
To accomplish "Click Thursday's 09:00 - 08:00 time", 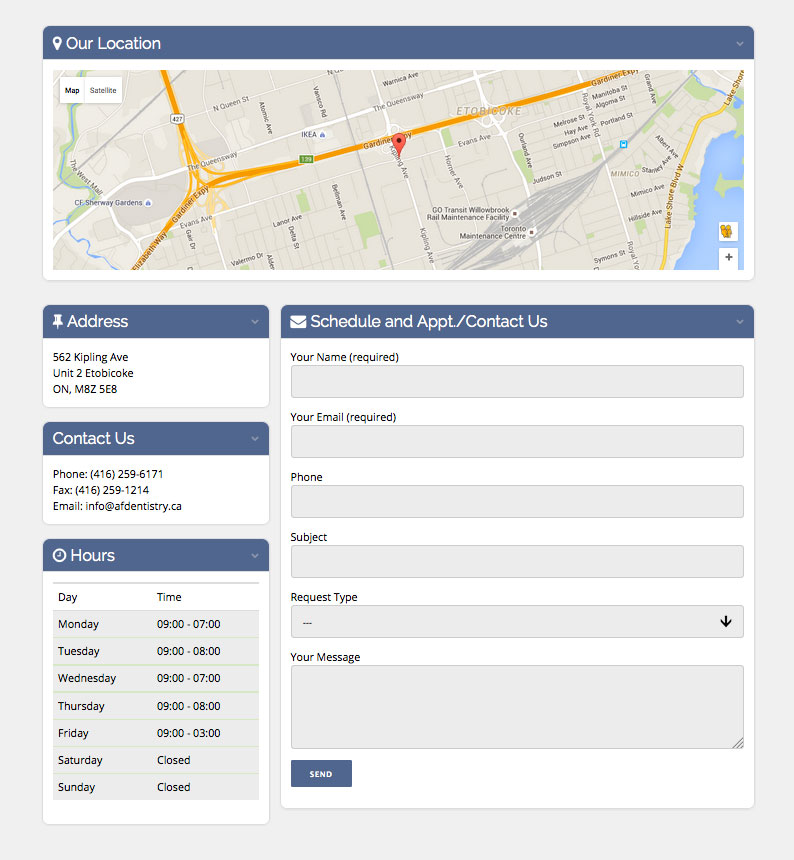I will point(189,706).
